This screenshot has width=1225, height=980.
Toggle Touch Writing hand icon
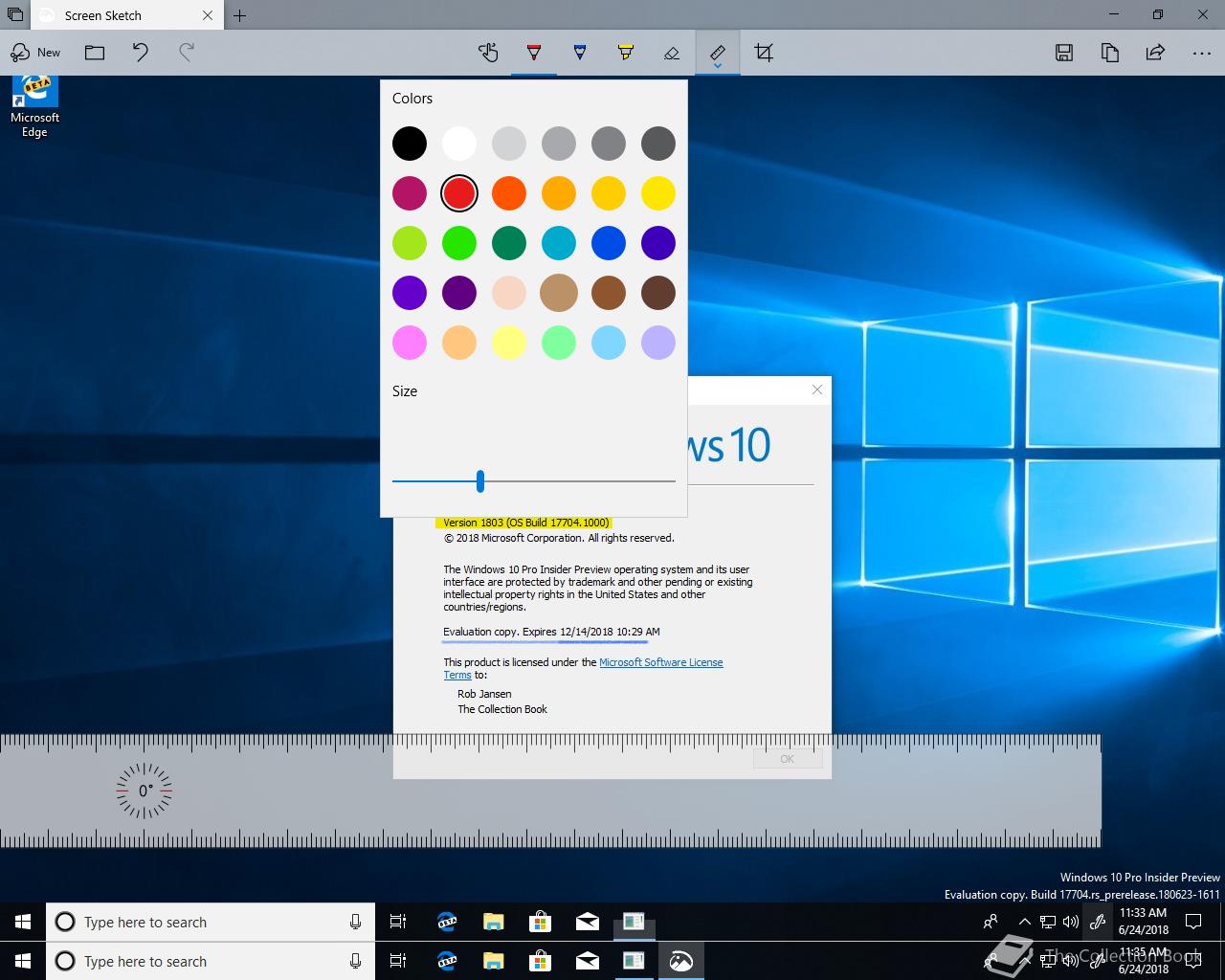click(x=488, y=53)
